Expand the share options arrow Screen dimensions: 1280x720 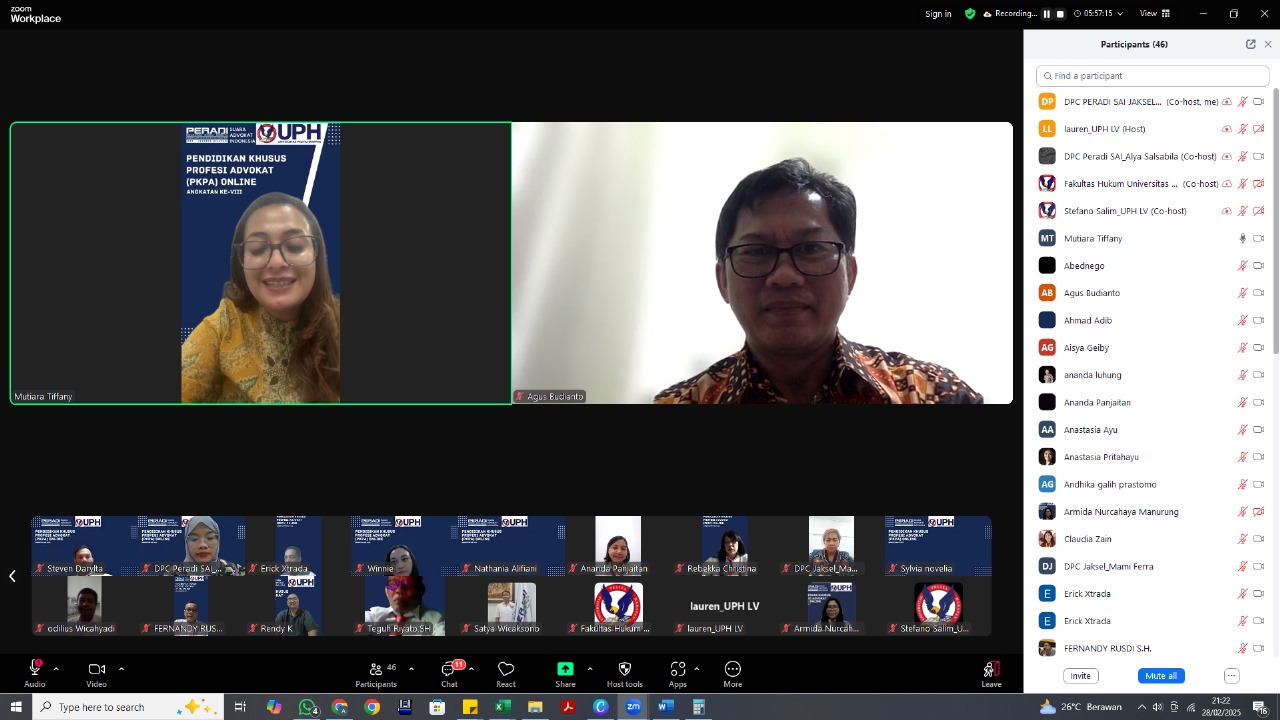point(589,669)
